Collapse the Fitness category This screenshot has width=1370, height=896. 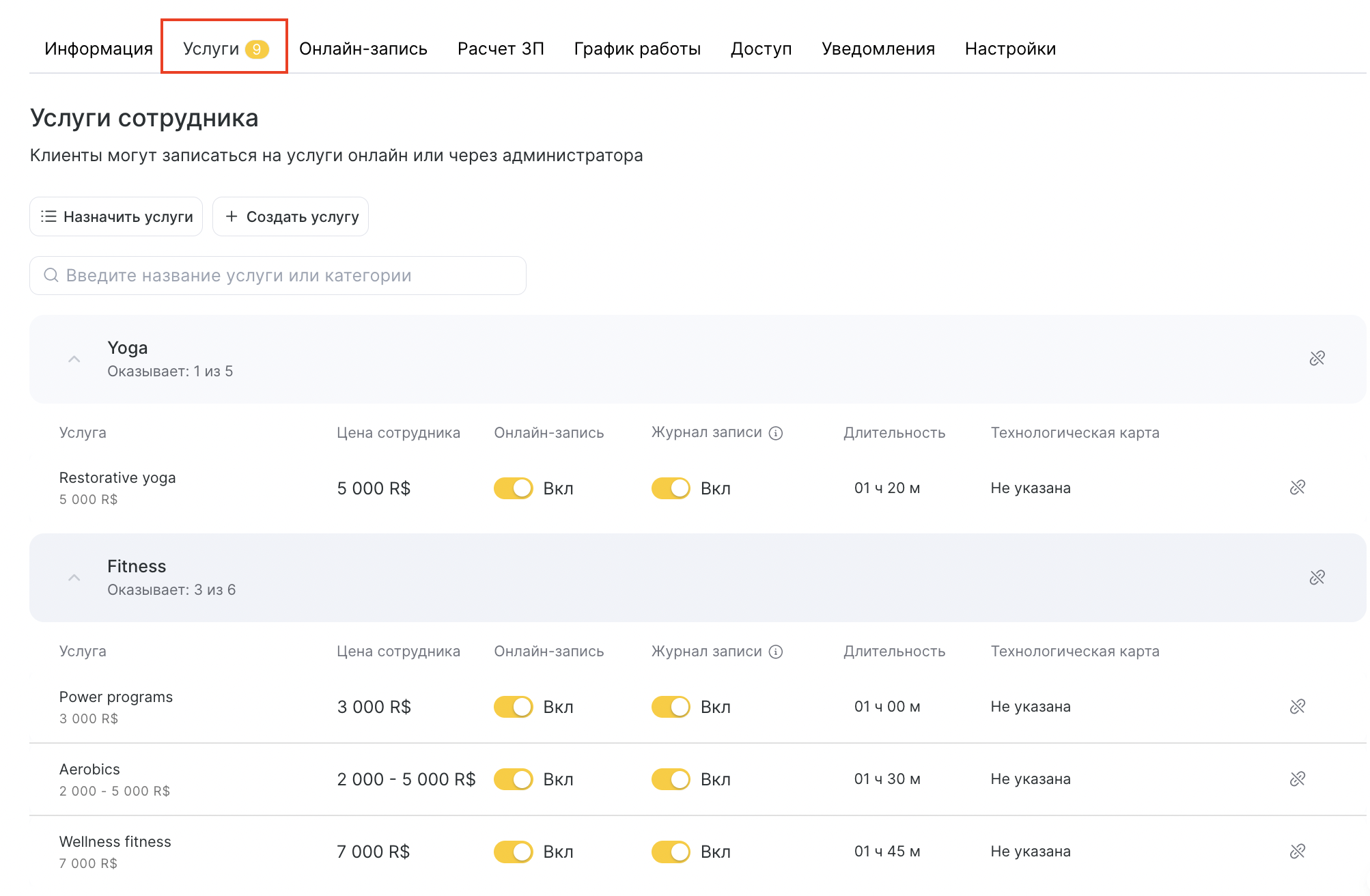pos(74,578)
